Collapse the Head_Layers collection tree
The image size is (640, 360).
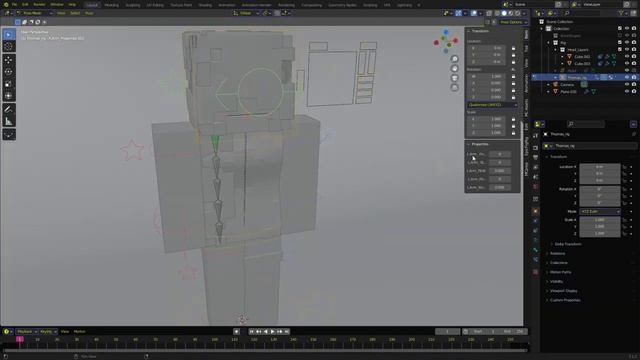click(556, 49)
